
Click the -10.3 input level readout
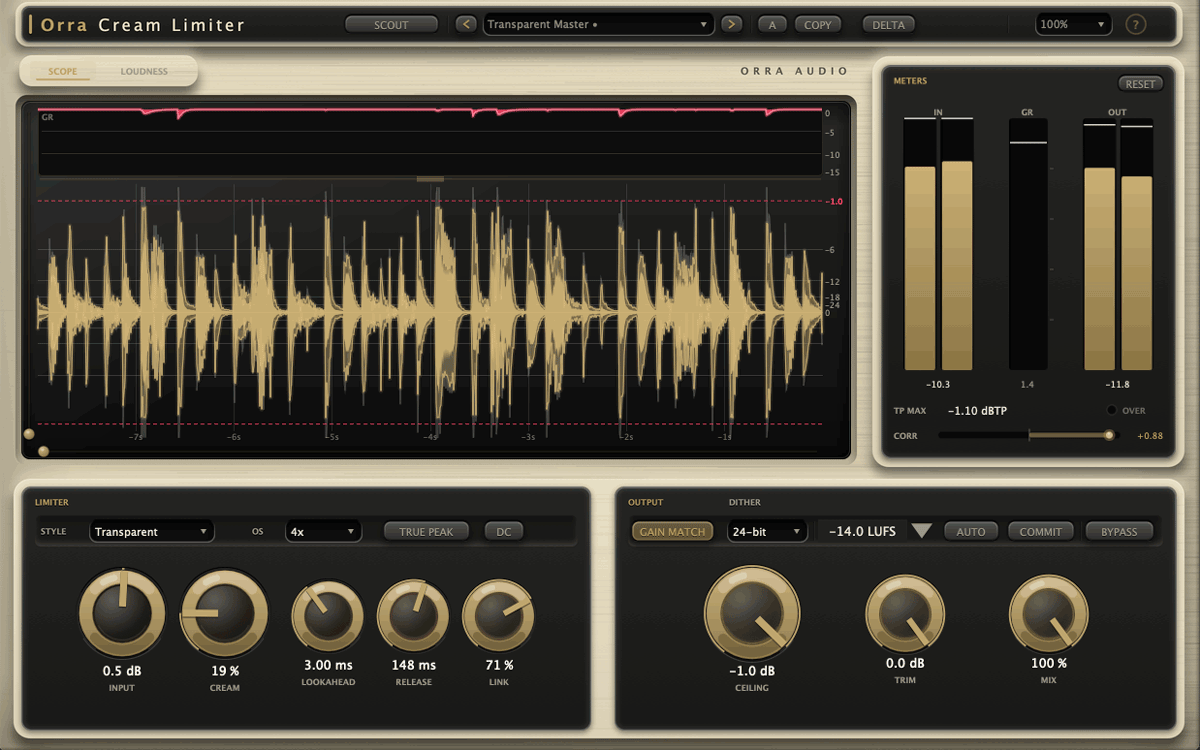click(x=938, y=384)
